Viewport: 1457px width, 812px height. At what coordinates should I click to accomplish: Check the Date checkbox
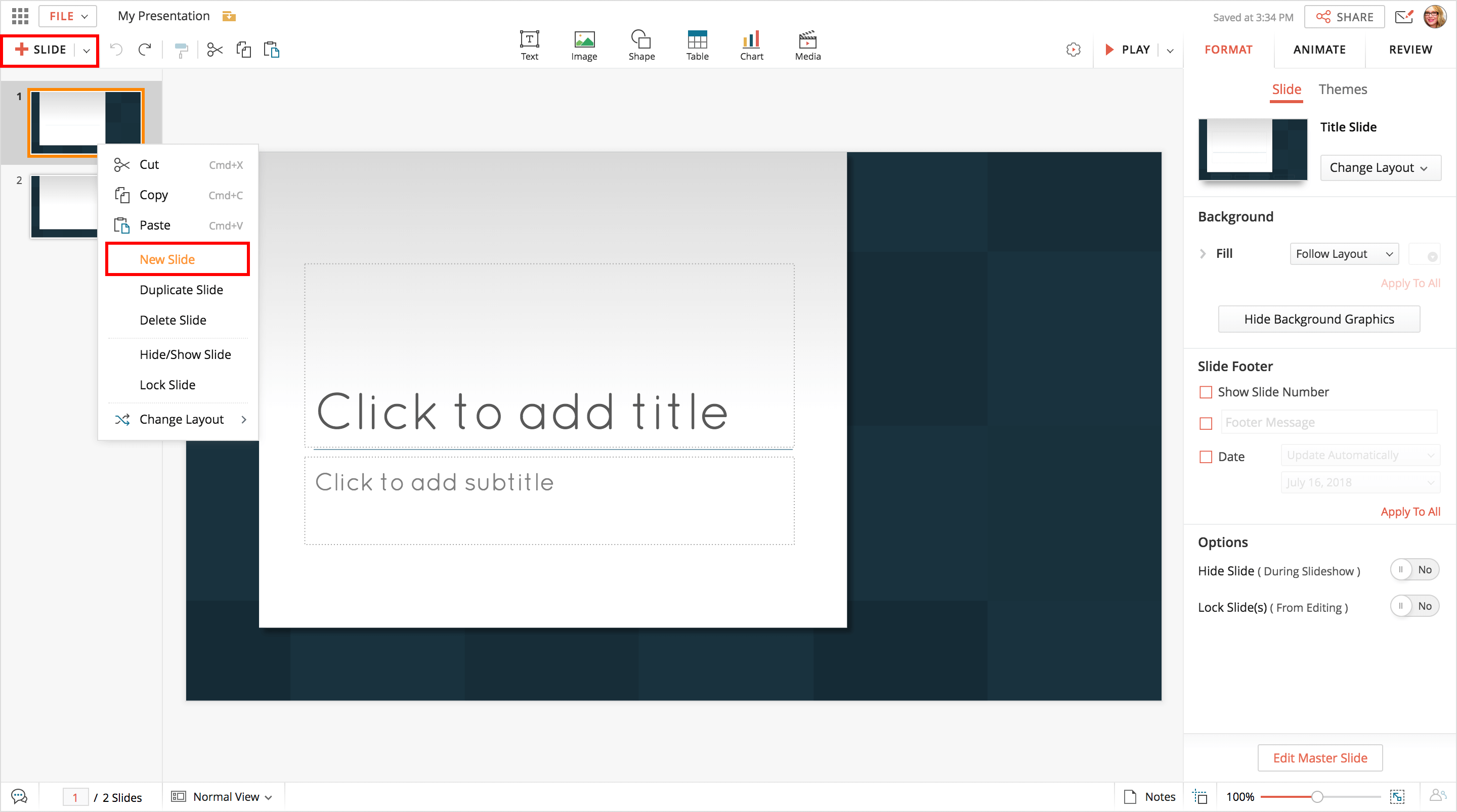(x=1206, y=457)
